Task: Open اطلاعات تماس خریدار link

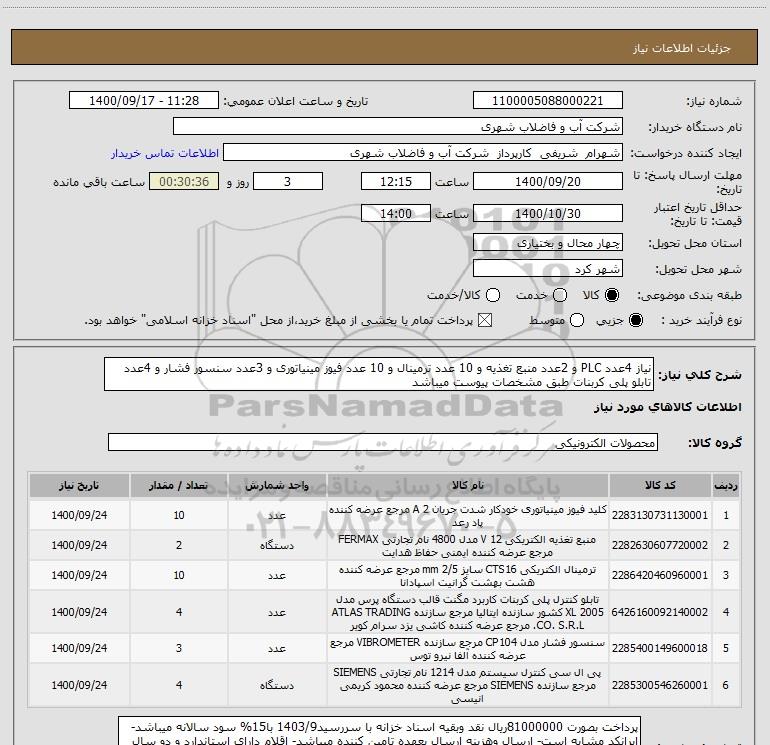Action: pyautogui.click(x=165, y=153)
